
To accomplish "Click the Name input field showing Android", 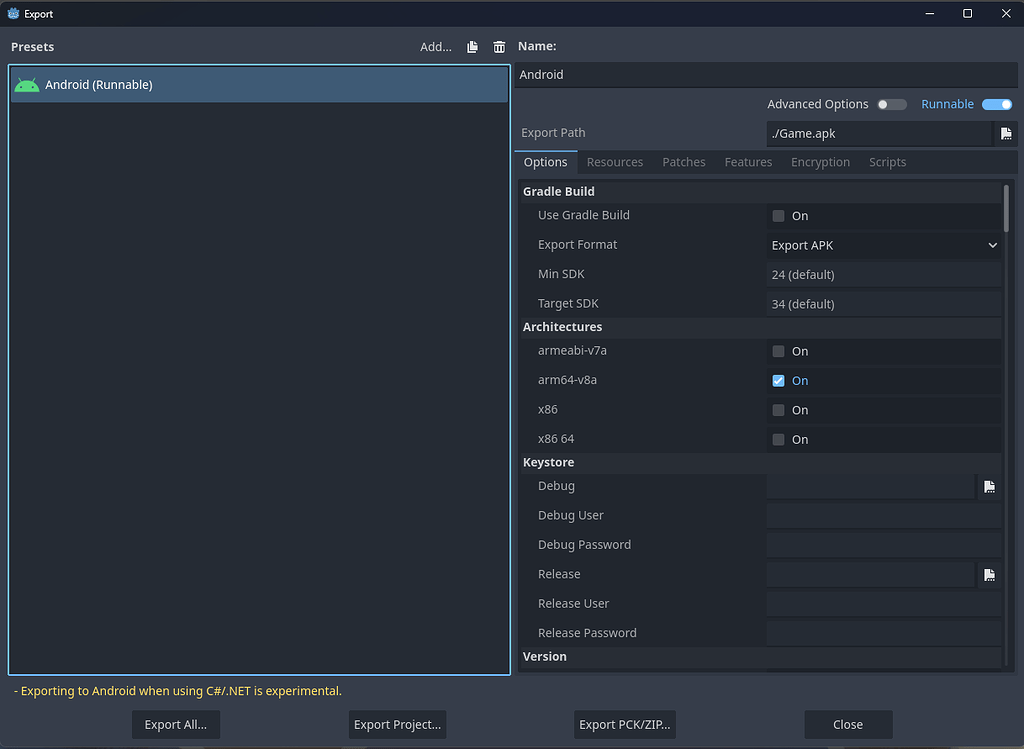I will (767, 74).
